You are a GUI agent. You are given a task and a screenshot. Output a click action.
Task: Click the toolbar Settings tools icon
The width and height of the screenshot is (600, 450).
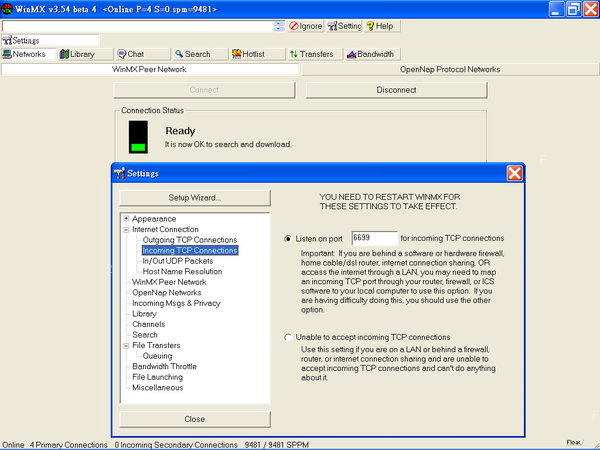(x=332, y=26)
